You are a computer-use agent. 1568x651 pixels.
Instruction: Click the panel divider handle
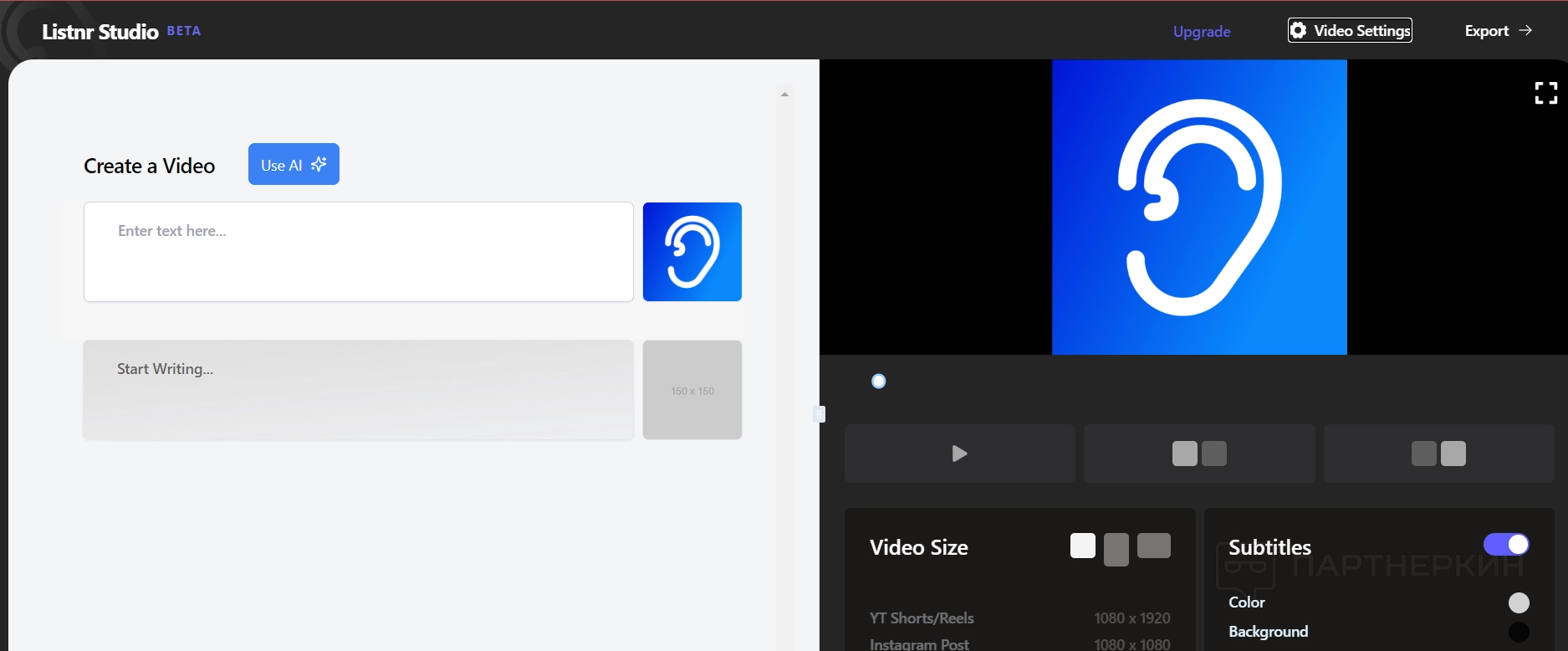coord(820,414)
